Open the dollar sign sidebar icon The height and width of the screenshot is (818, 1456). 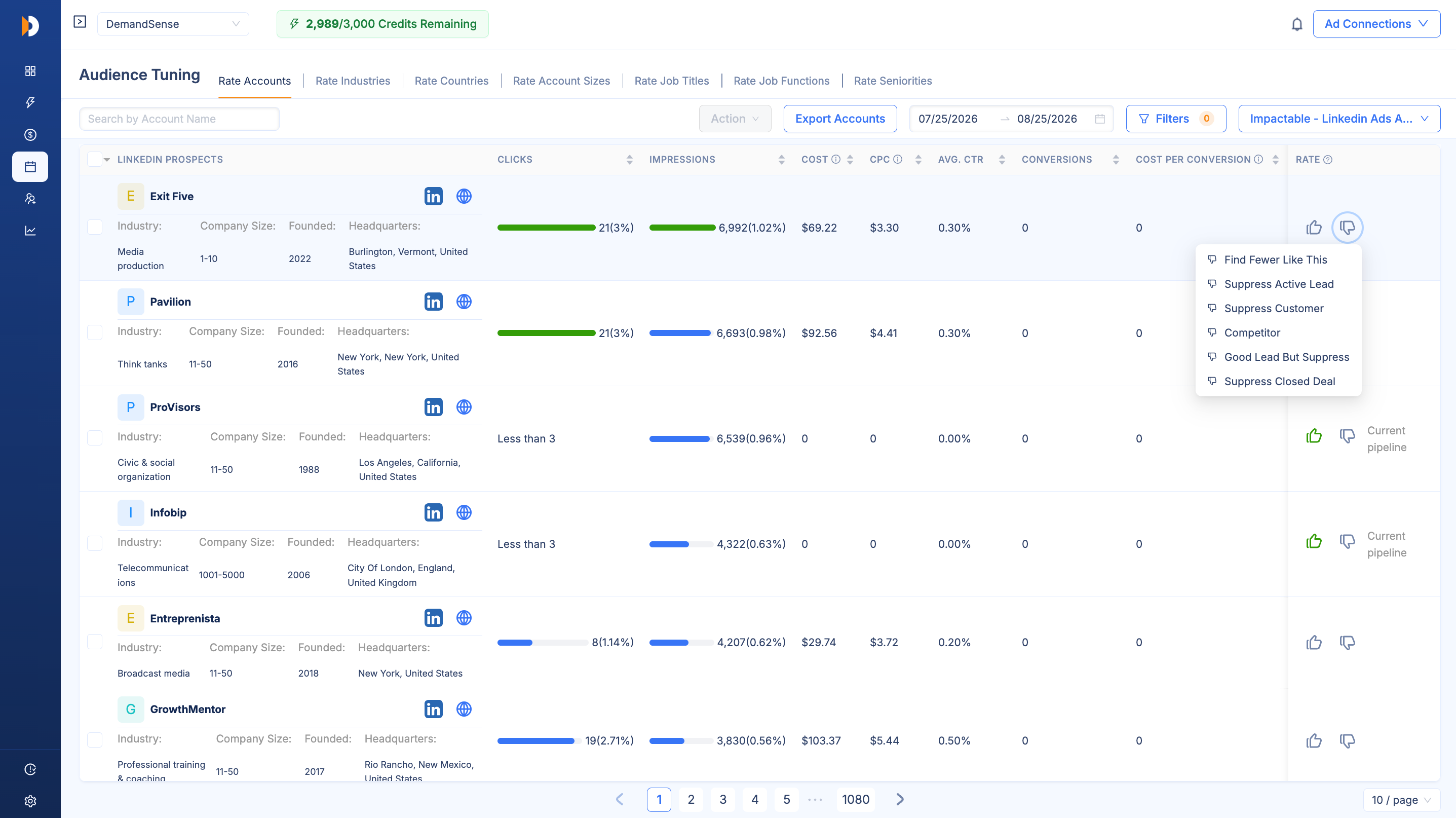[x=30, y=134]
